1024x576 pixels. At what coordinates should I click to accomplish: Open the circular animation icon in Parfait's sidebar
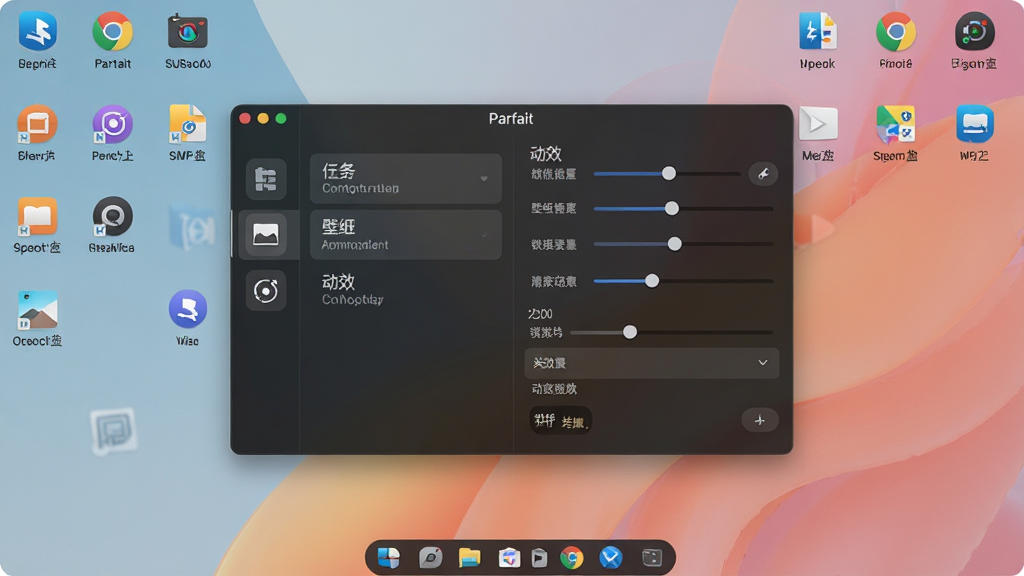pos(266,291)
